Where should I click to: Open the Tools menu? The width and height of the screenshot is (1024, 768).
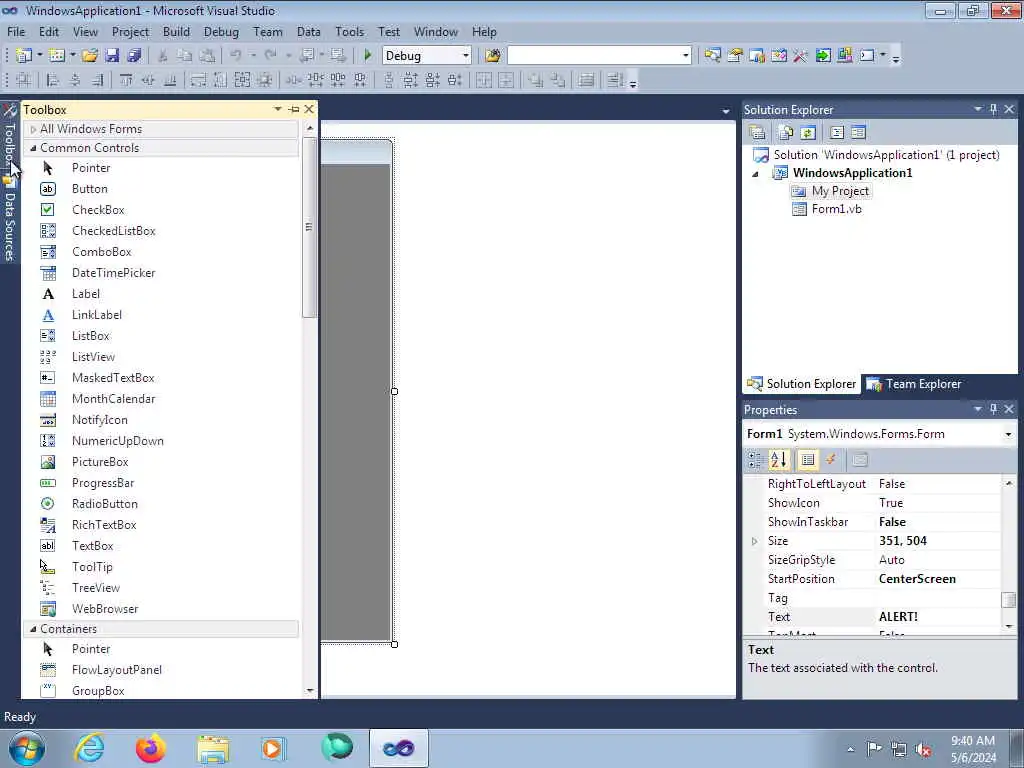pyautogui.click(x=349, y=32)
